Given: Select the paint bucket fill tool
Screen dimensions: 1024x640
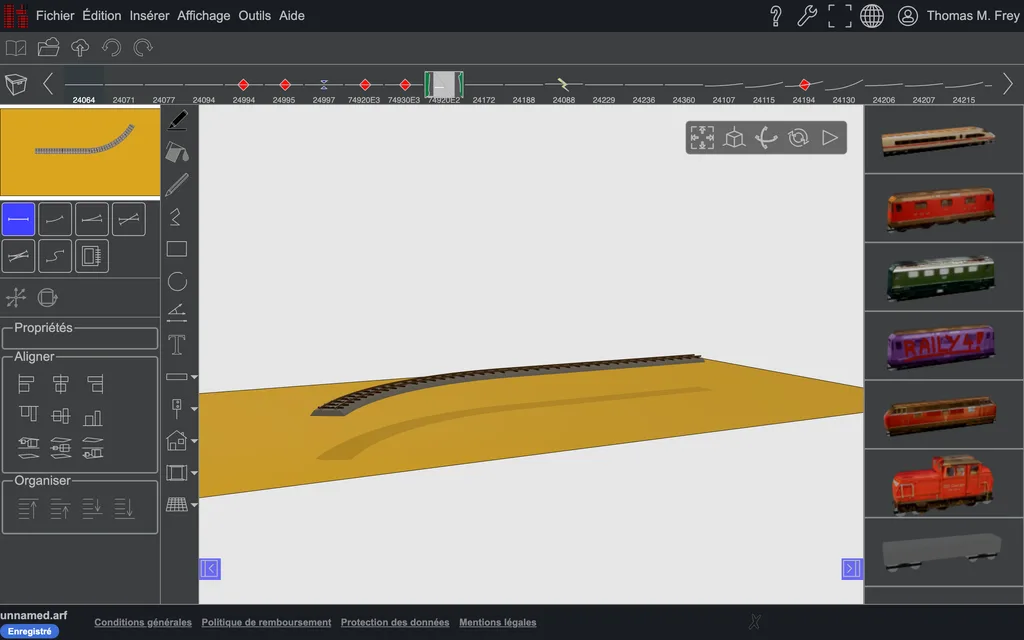Looking at the screenshot, I should (x=177, y=152).
